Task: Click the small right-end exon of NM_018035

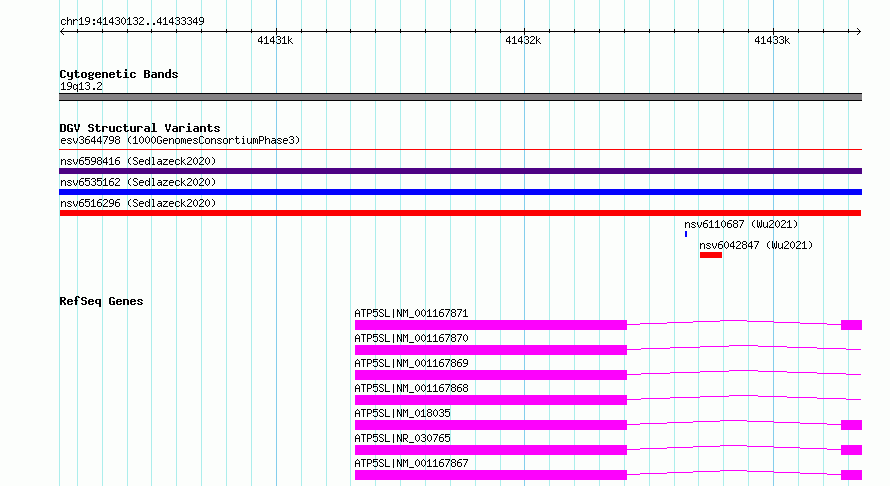Action: (851, 425)
